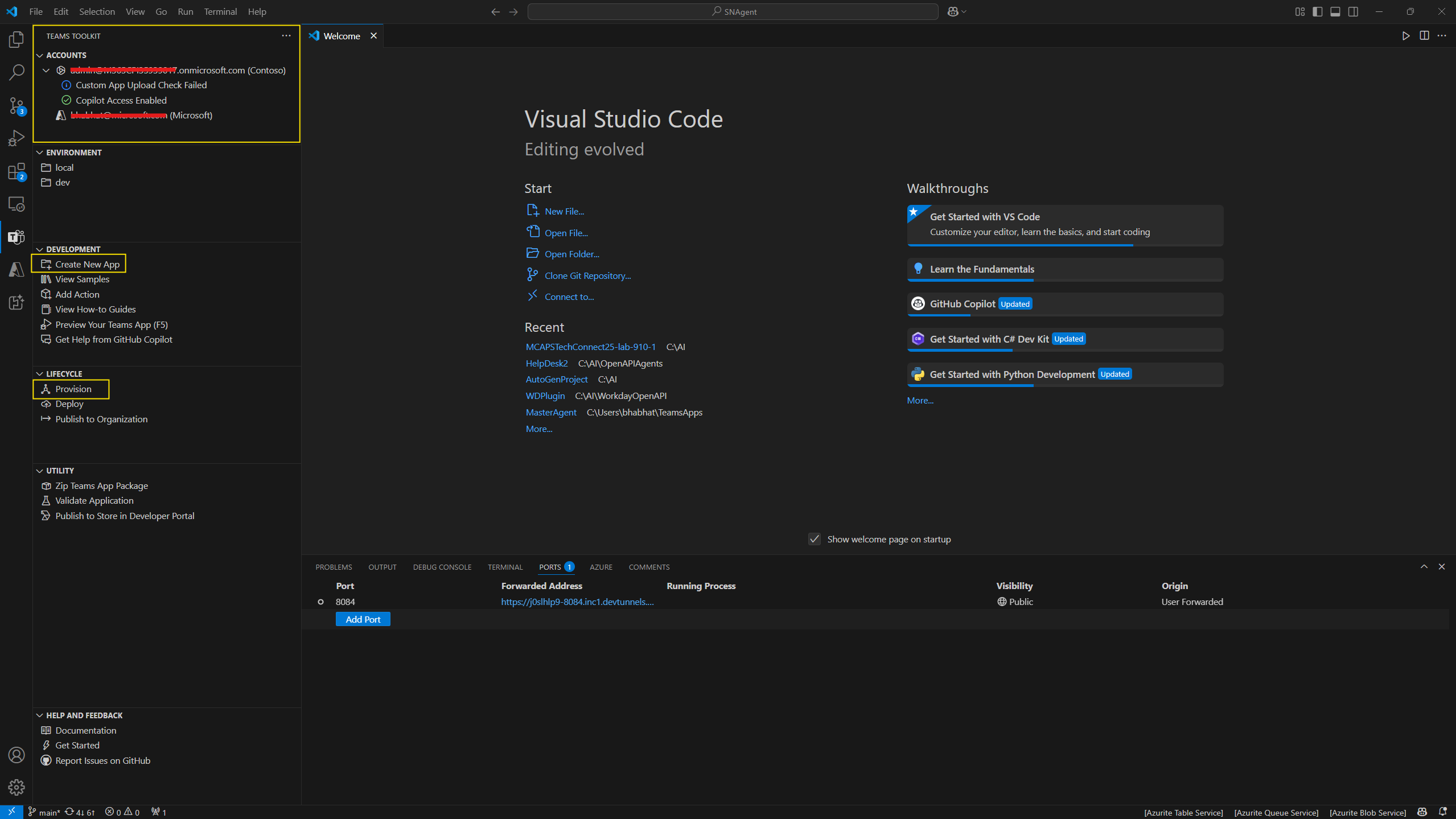The height and width of the screenshot is (819, 1456).
Task: Open Teams Toolkit panel ellipsis menu
Action: click(286, 36)
